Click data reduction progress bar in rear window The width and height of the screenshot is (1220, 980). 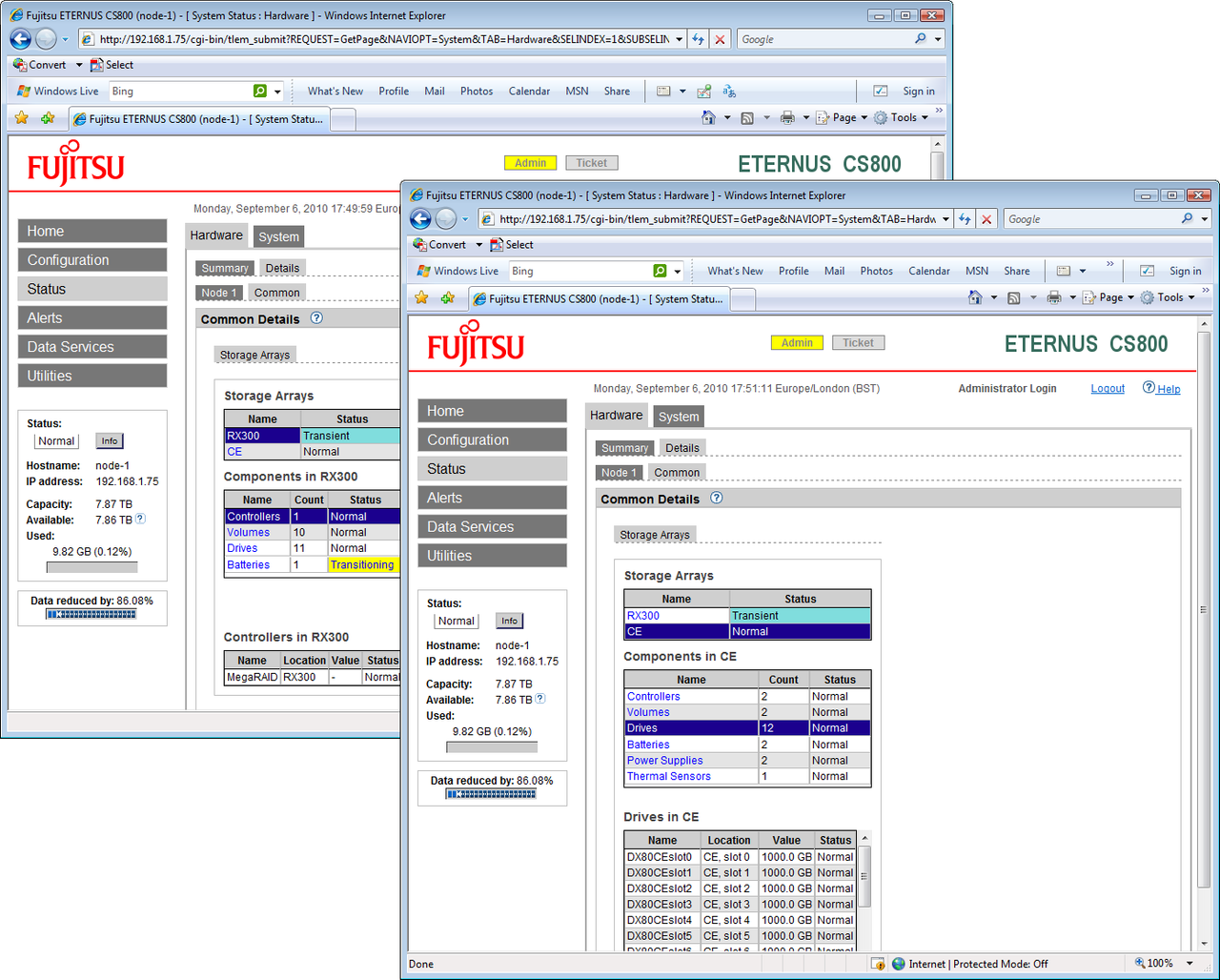coord(91,614)
